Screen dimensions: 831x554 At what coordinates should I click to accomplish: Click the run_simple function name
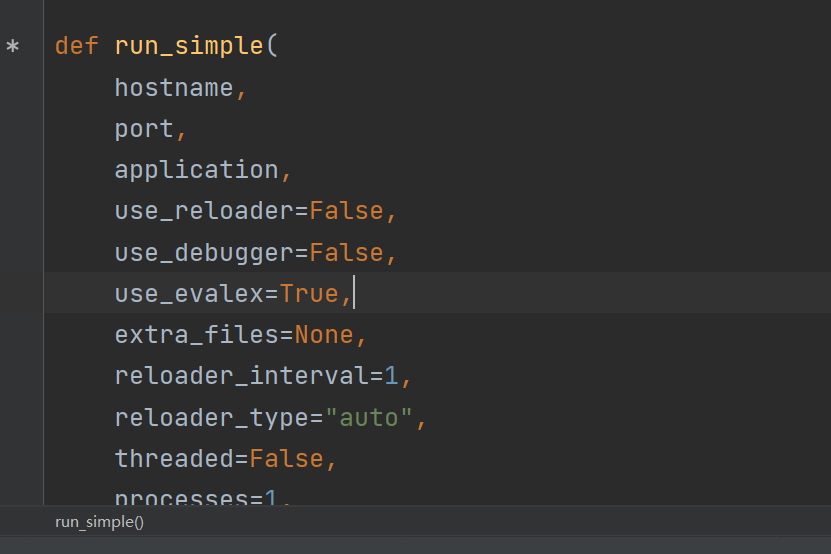point(189,46)
